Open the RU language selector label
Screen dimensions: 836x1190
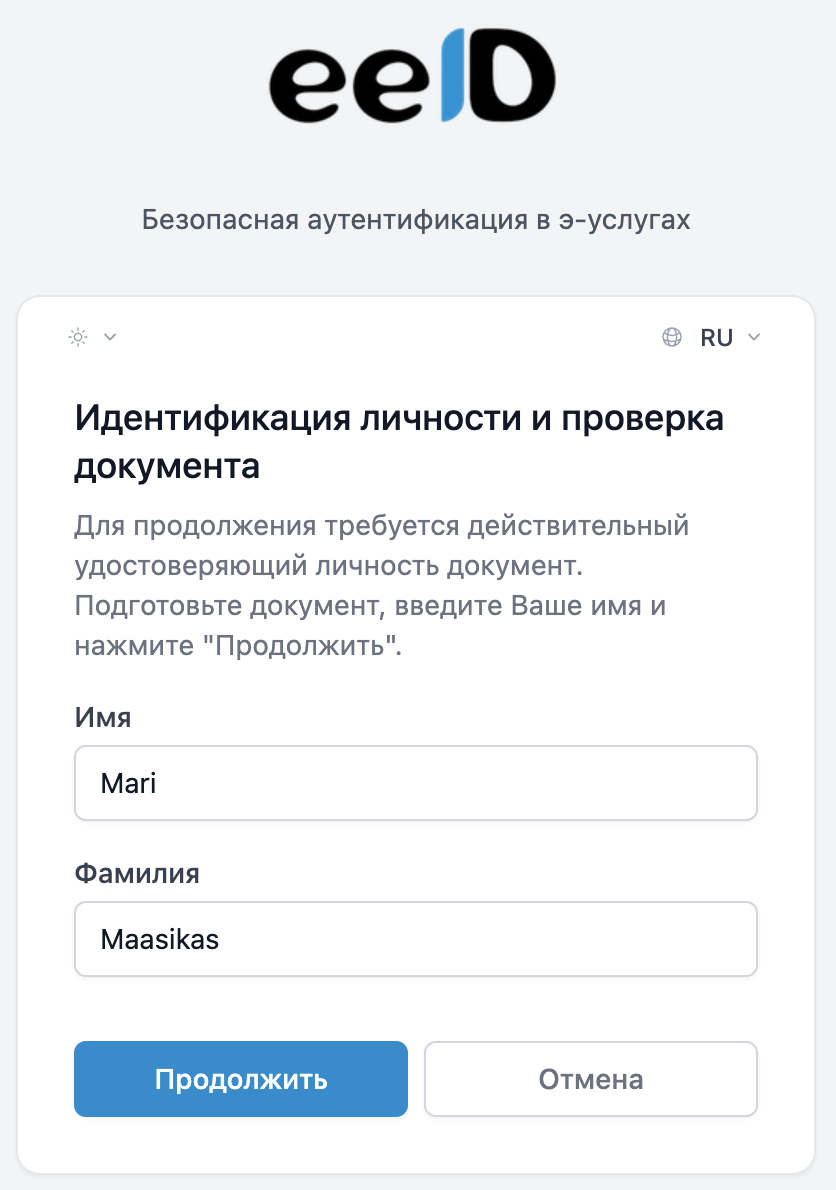coord(716,338)
